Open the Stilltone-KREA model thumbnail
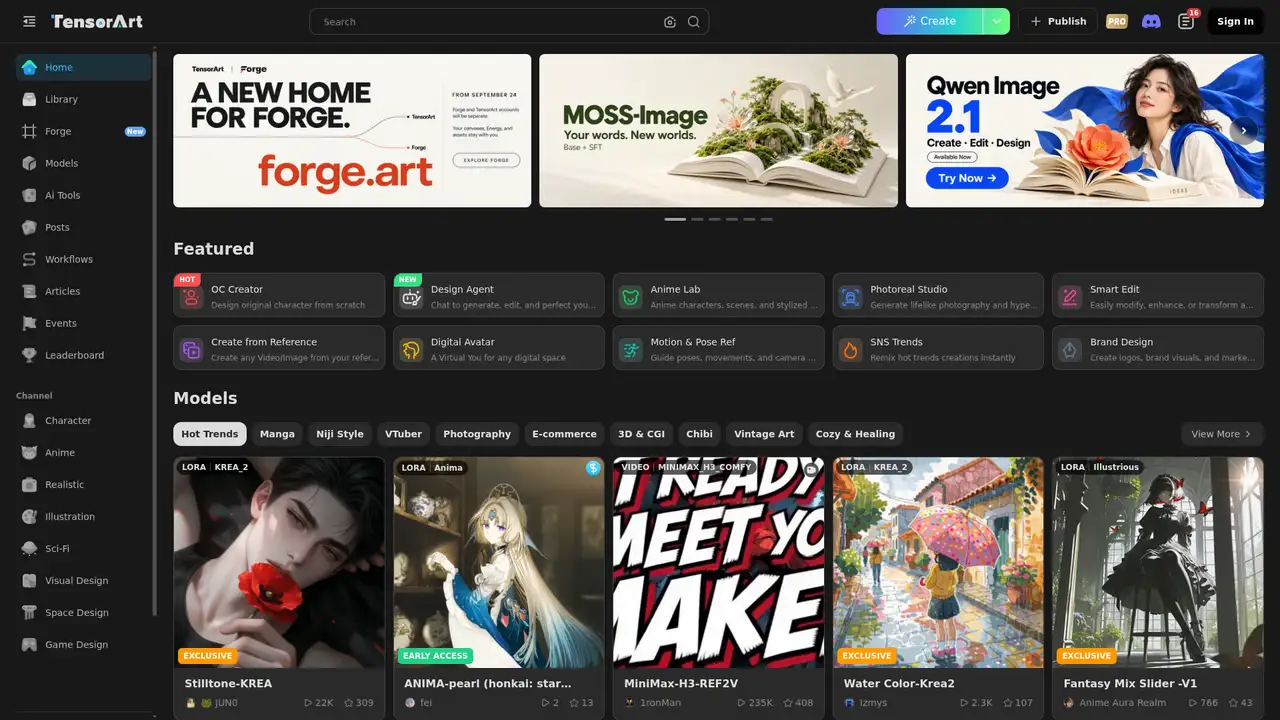 pos(279,562)
